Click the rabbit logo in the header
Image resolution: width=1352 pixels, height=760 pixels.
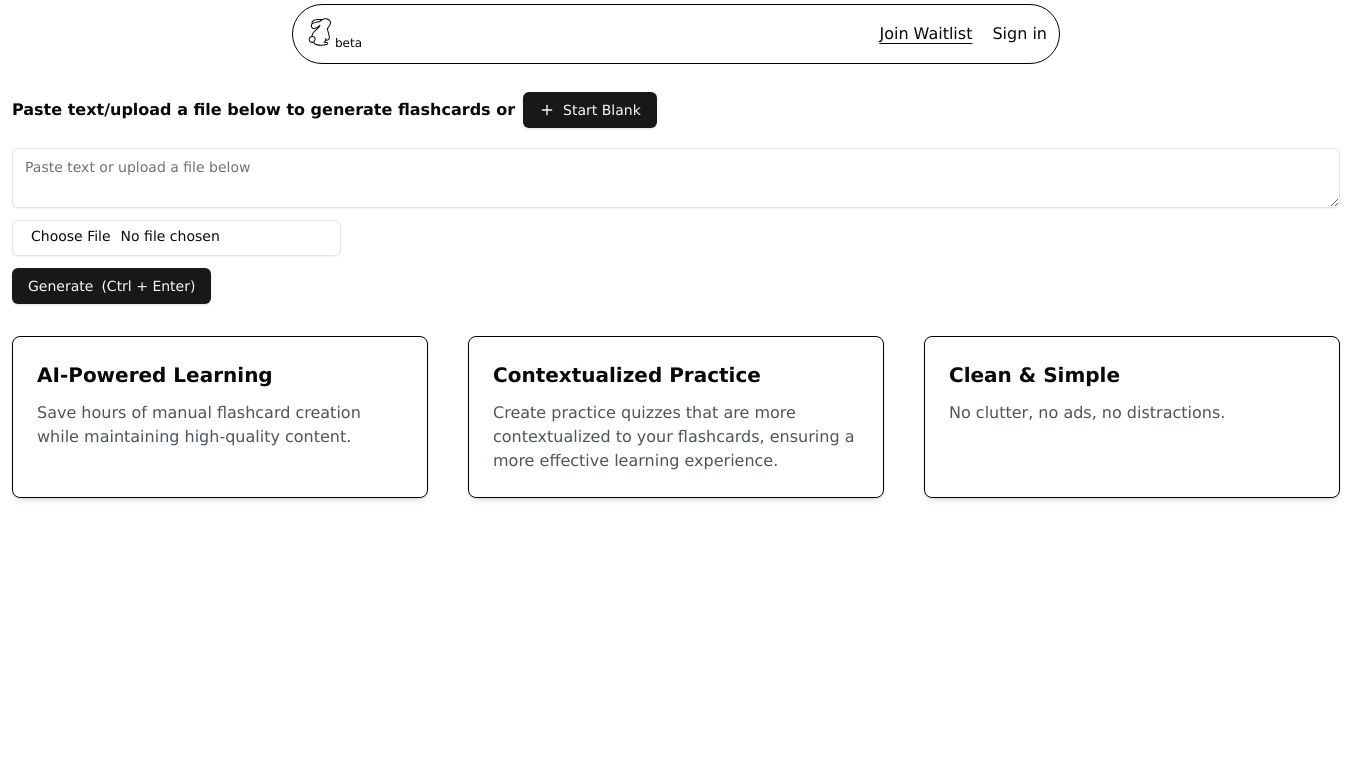coord(319,32)
